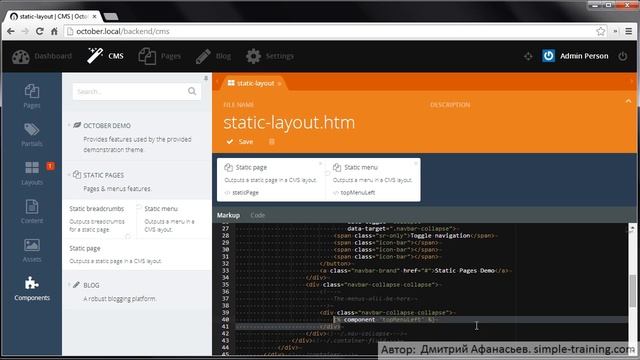Remove the Static menu component card
Image resolution: width=640 pixels, height=360 pixels.
pos(416,163)
